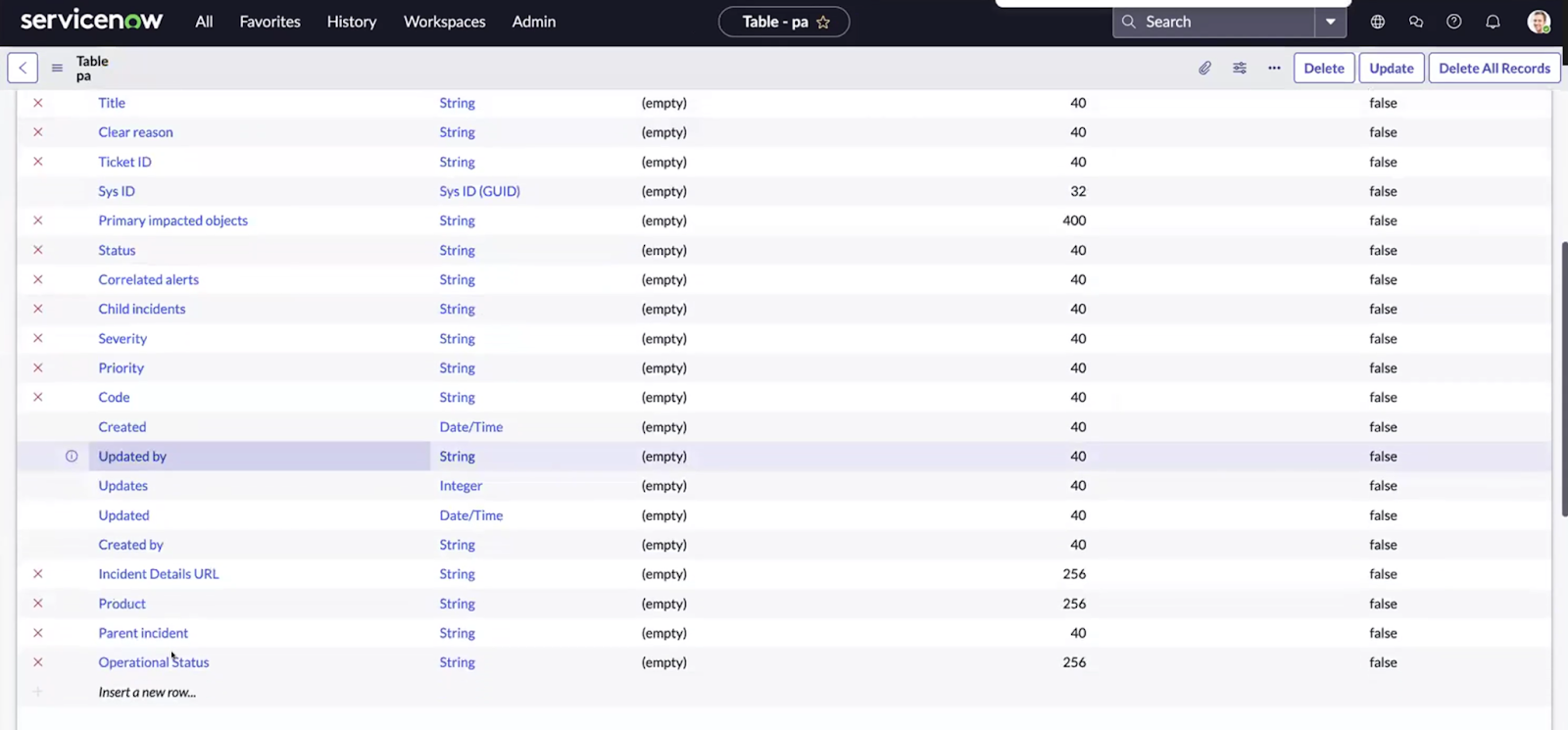Go back using the left arrow button
Screen dimensions: 1568x730
pos(23,68)
